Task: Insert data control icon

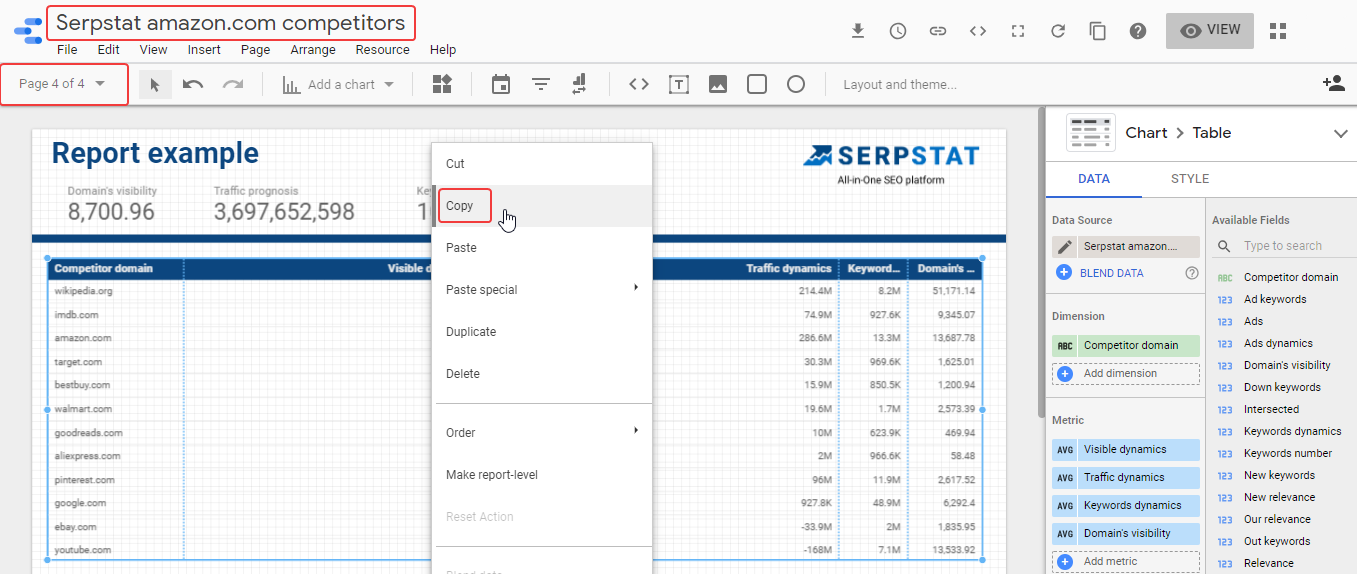Action: point(579,85)
